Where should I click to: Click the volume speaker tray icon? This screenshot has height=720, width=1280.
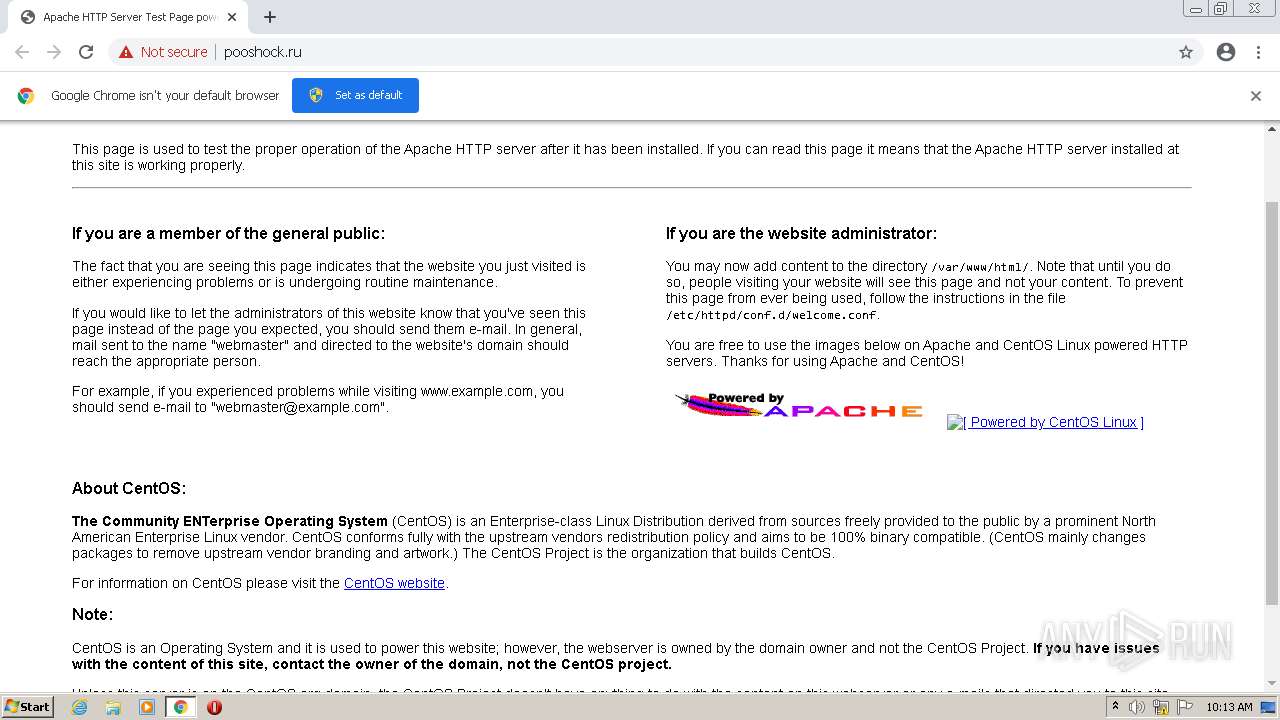click(x=1137, y=707)
